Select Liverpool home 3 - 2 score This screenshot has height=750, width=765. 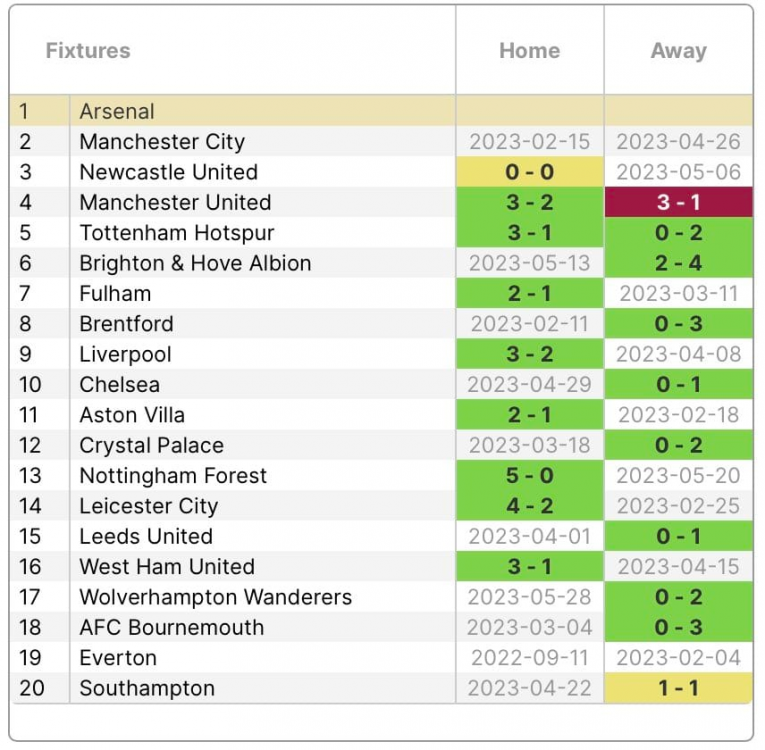(529, 355)
